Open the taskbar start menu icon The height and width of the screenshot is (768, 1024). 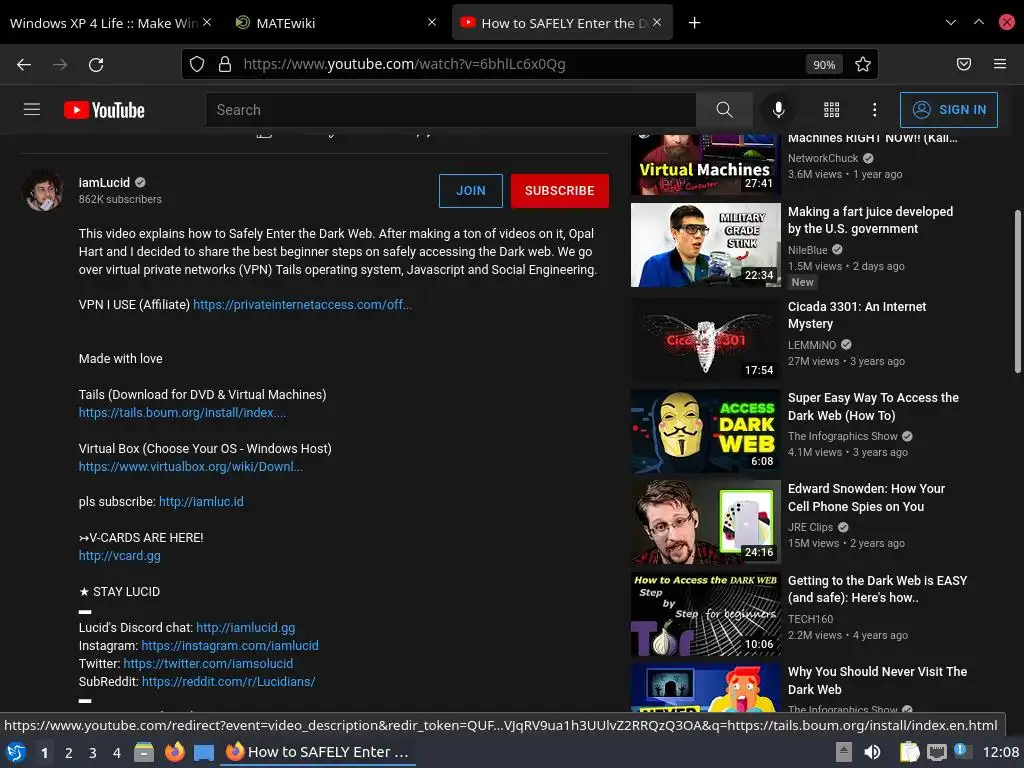click(x=16, y=752)
